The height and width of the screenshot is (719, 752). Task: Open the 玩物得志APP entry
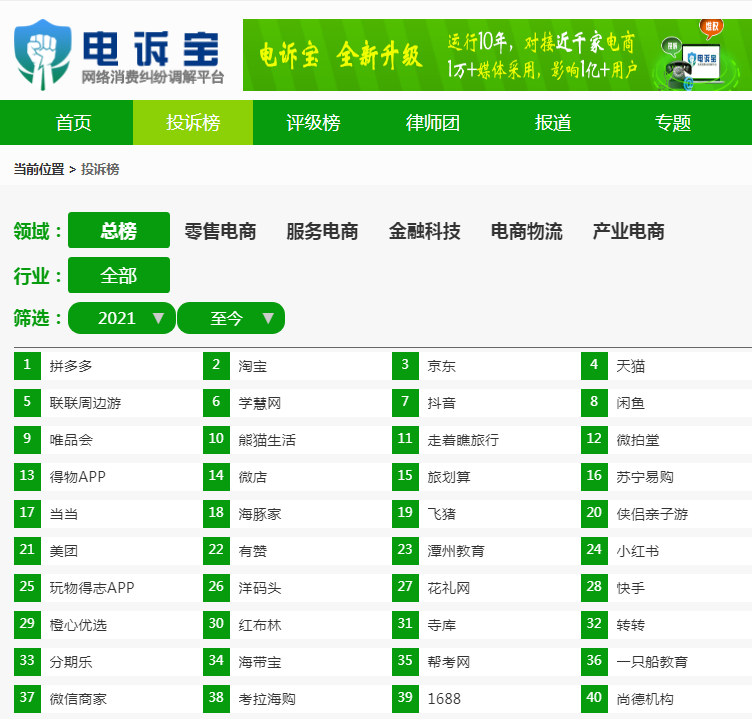pyautogui.click(x=92, y=588)
